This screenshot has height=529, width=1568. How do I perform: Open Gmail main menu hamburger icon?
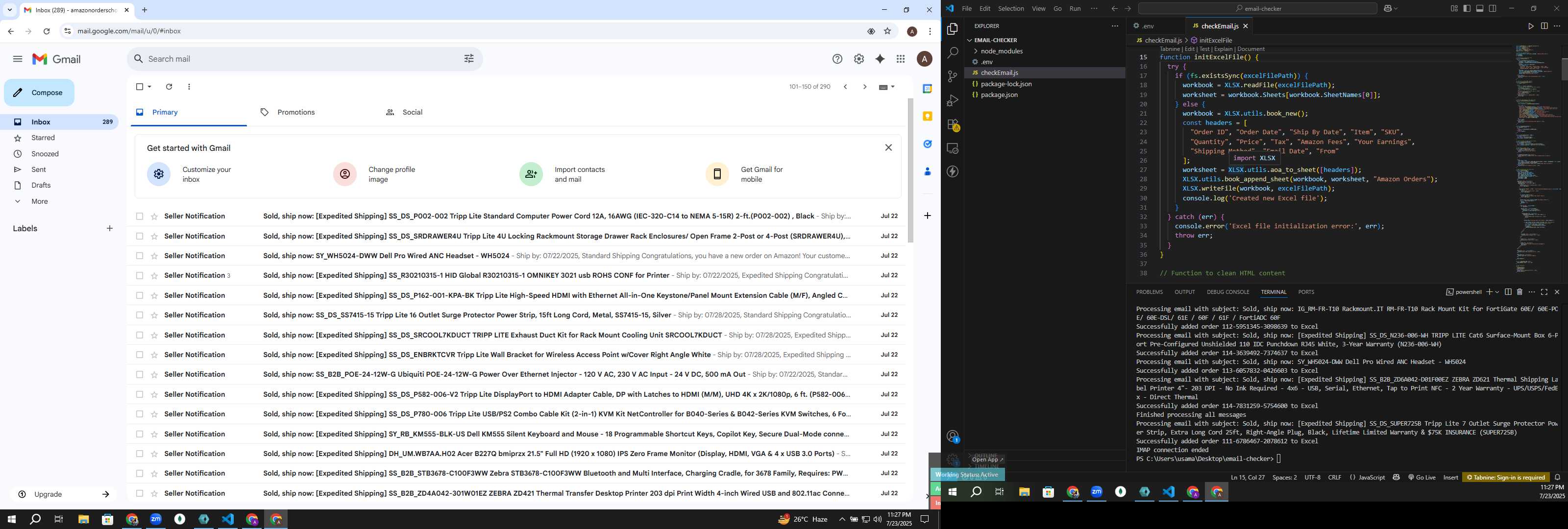[18, 59]
